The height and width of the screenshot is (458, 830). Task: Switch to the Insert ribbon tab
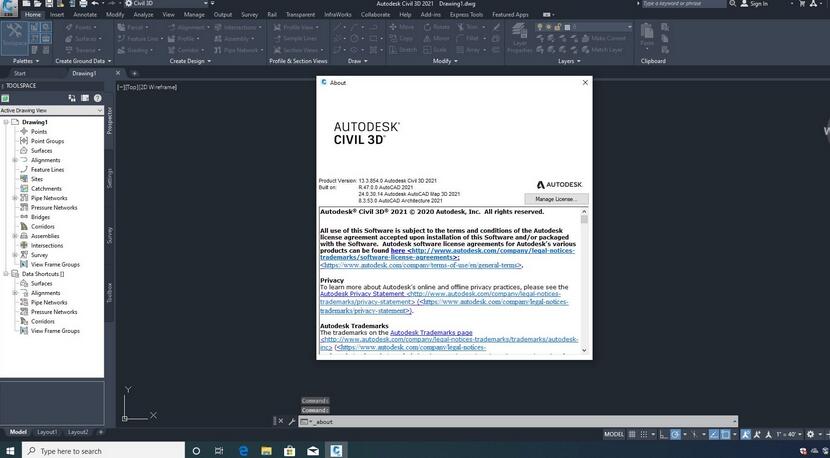[57, 15]
